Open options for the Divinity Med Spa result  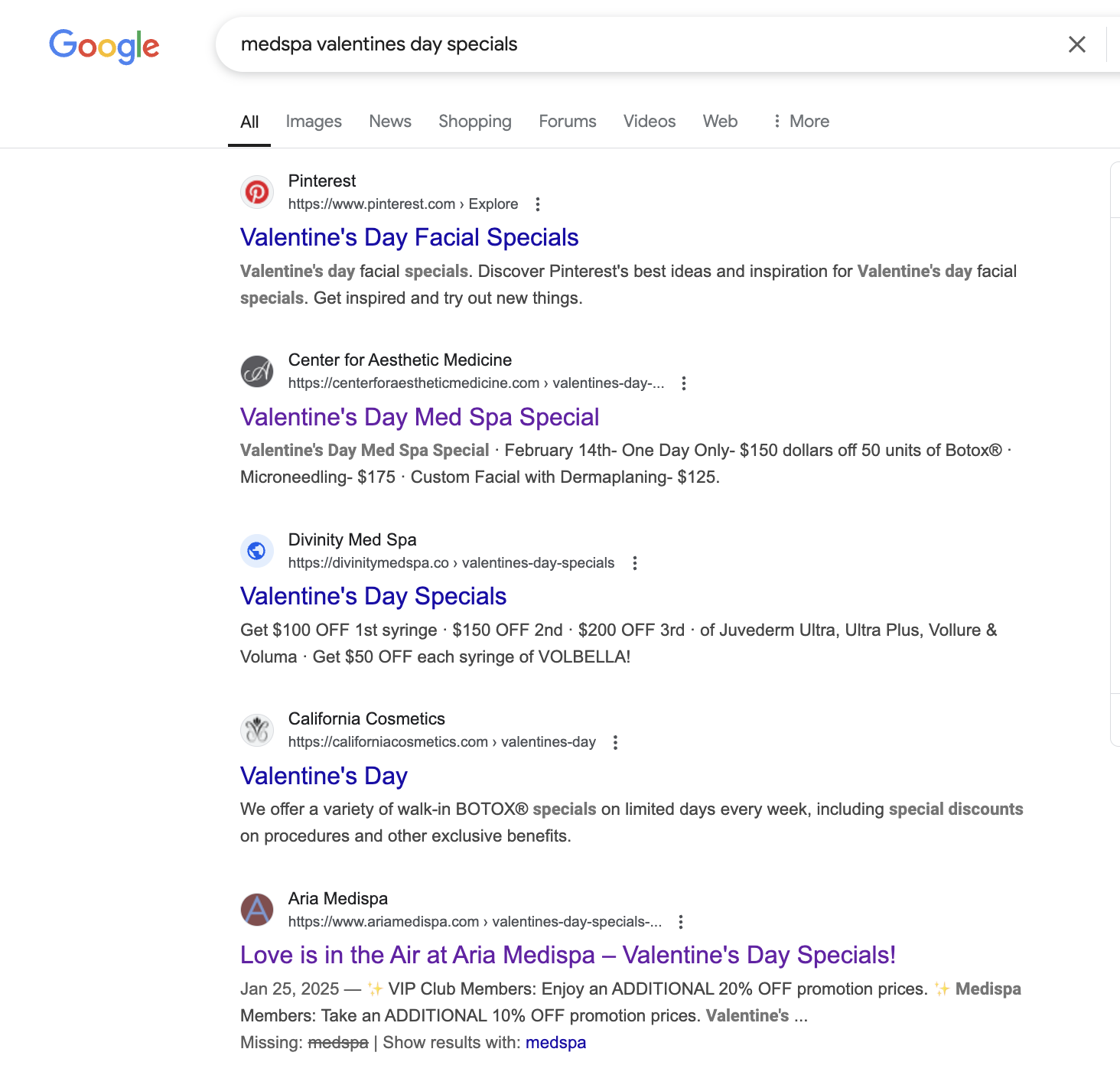[x=635, y=562]
